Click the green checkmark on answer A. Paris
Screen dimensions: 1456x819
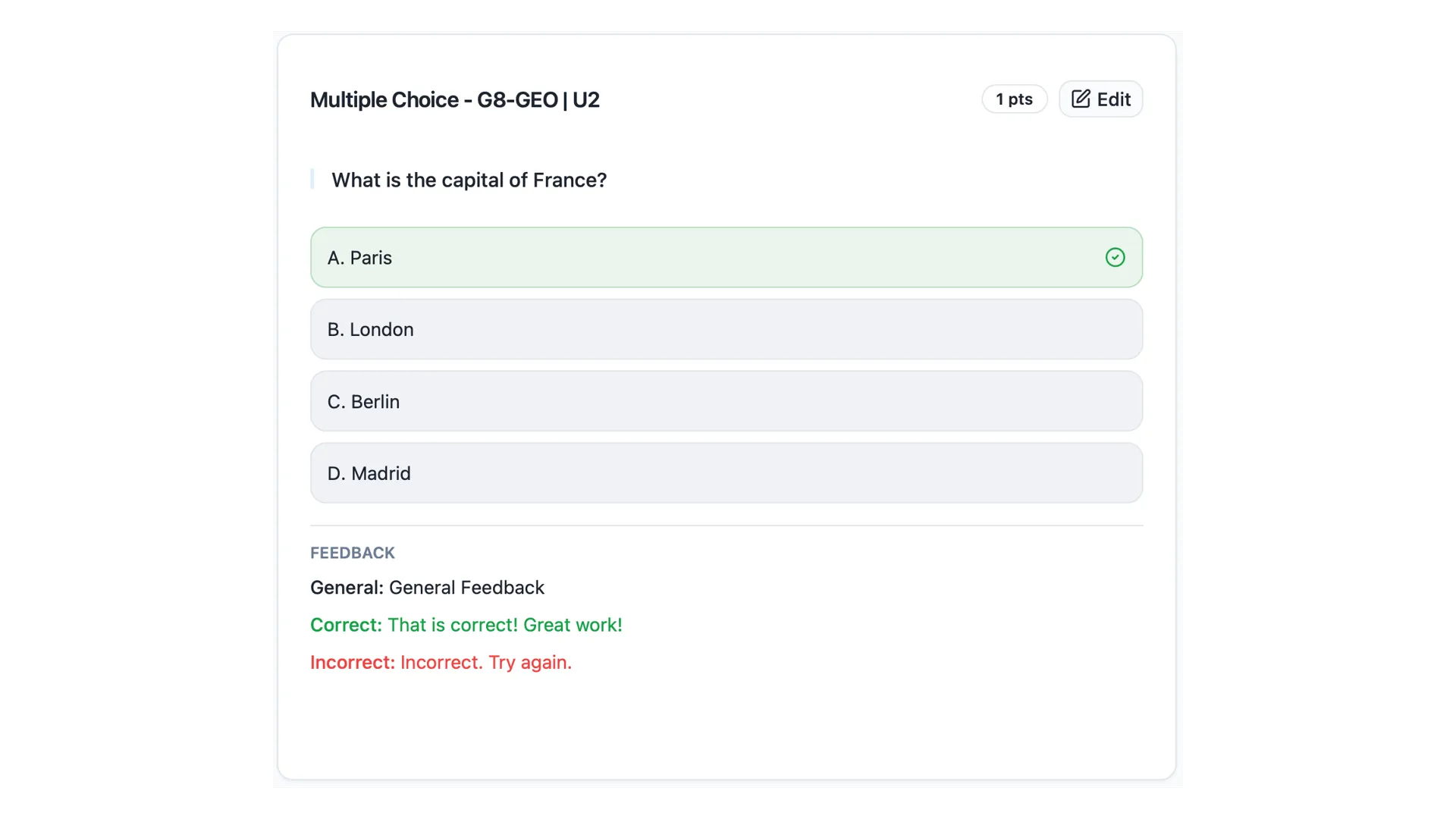tap(1115, 257)
